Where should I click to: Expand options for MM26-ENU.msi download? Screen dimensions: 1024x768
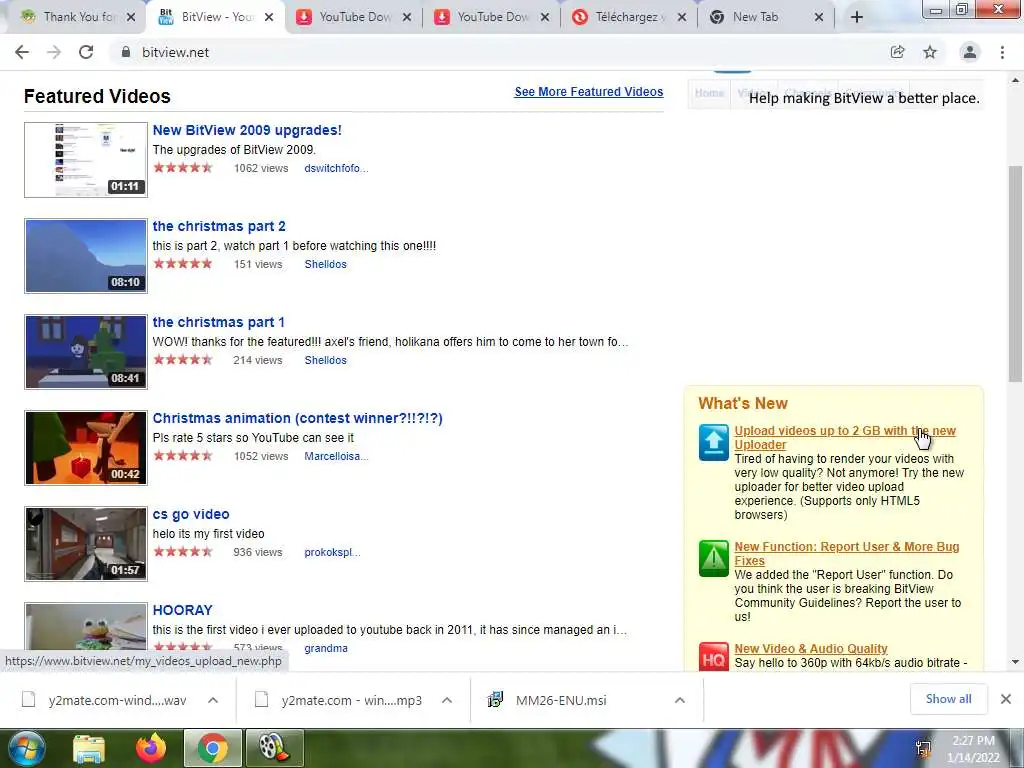pos(680,700)
